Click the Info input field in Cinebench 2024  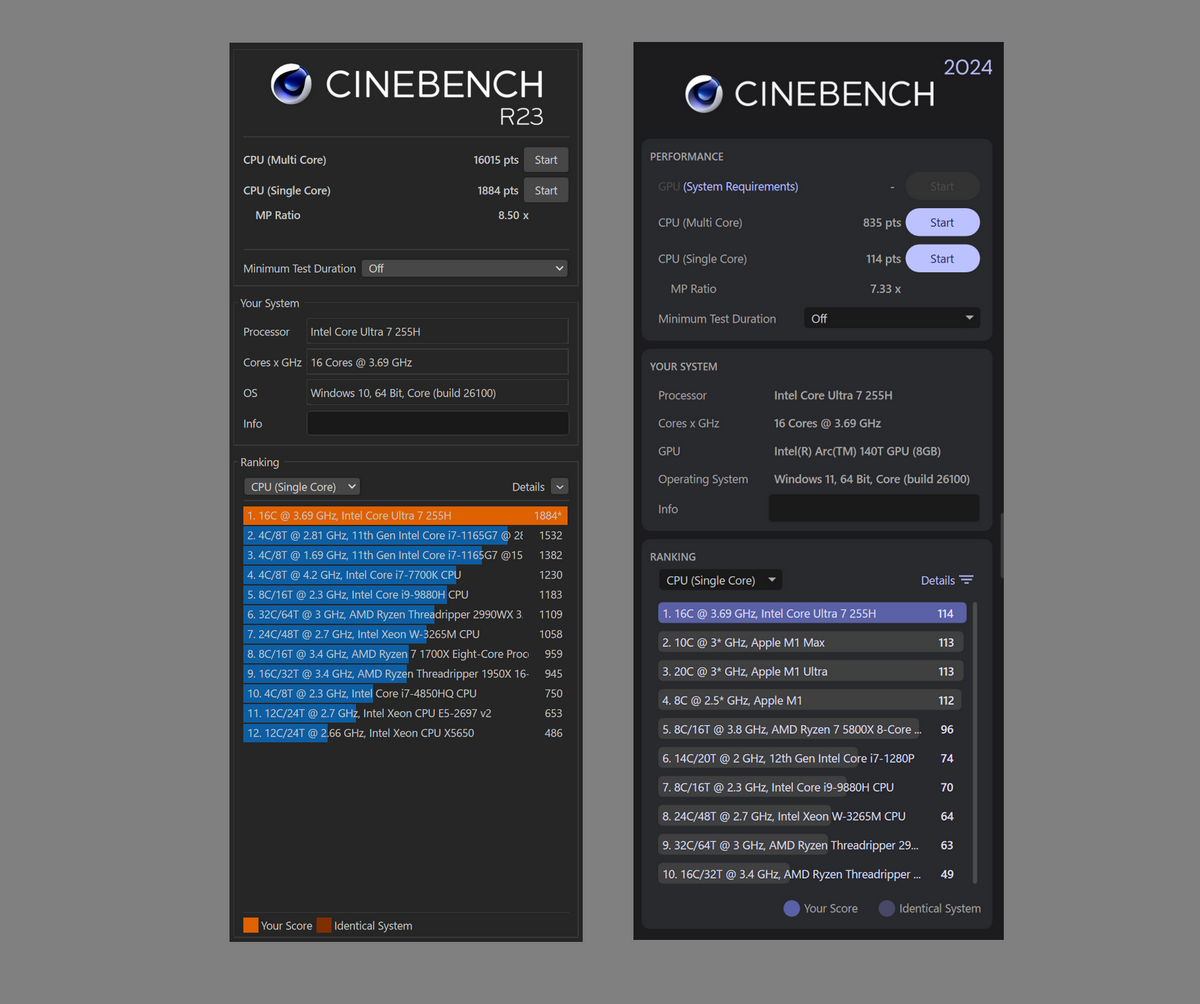pyautogui.click(x=874, y=509)
